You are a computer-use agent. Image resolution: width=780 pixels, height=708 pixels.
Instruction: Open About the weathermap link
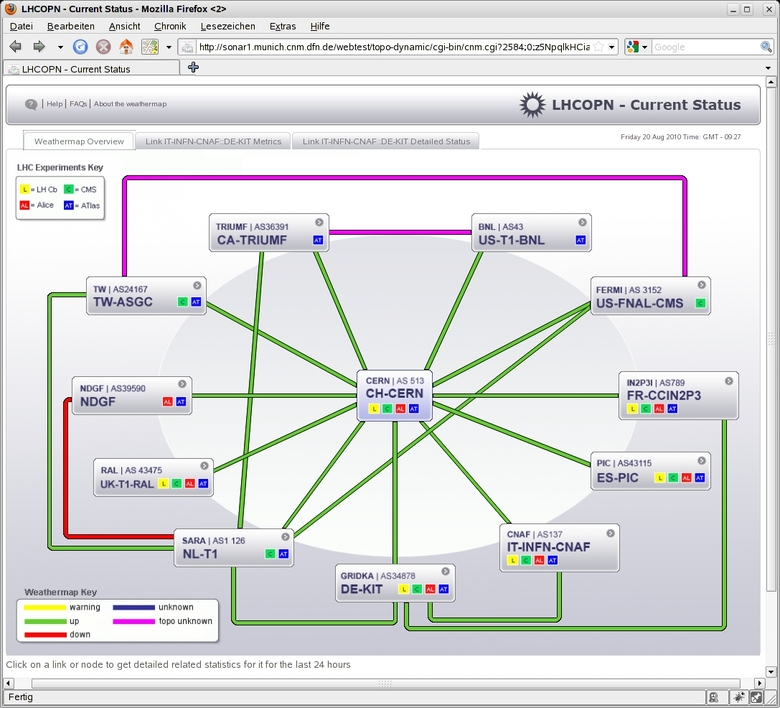pos(130,104)
